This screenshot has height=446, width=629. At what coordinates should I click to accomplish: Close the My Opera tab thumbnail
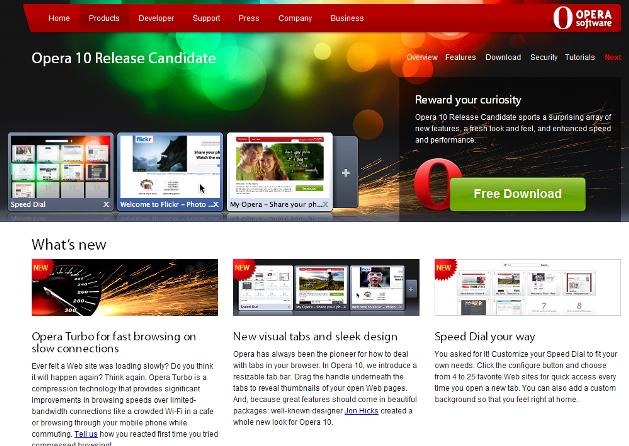[x=325, y=204]
